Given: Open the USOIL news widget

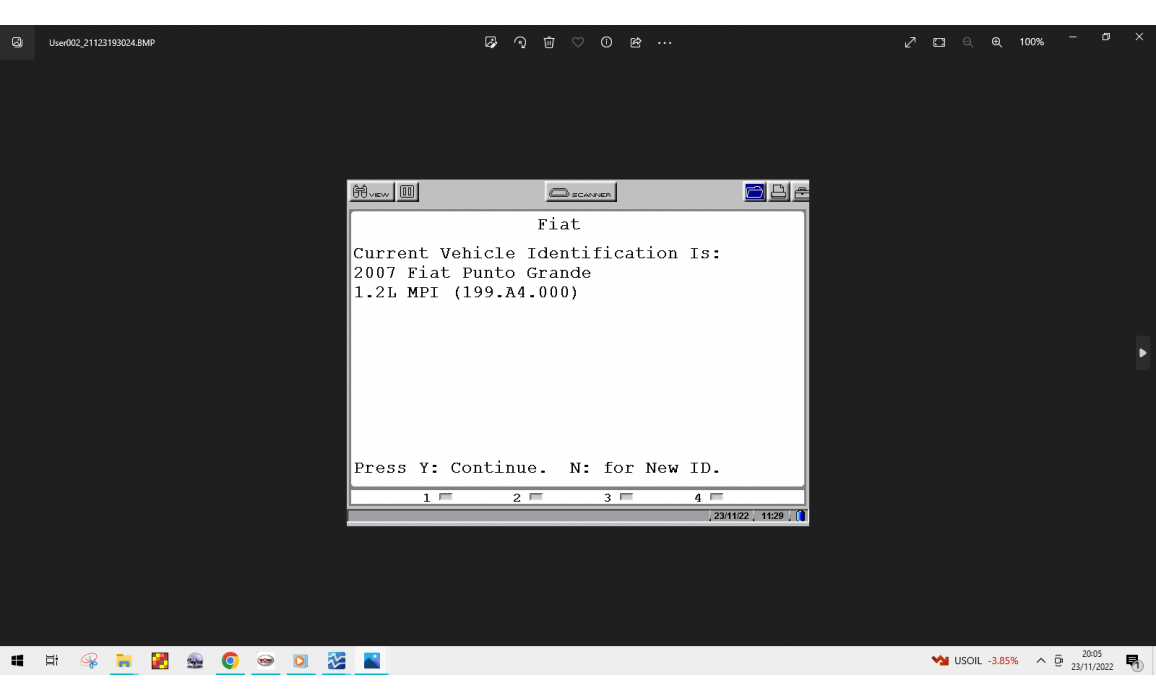Looking at the screenshot, I should [975, 661].
